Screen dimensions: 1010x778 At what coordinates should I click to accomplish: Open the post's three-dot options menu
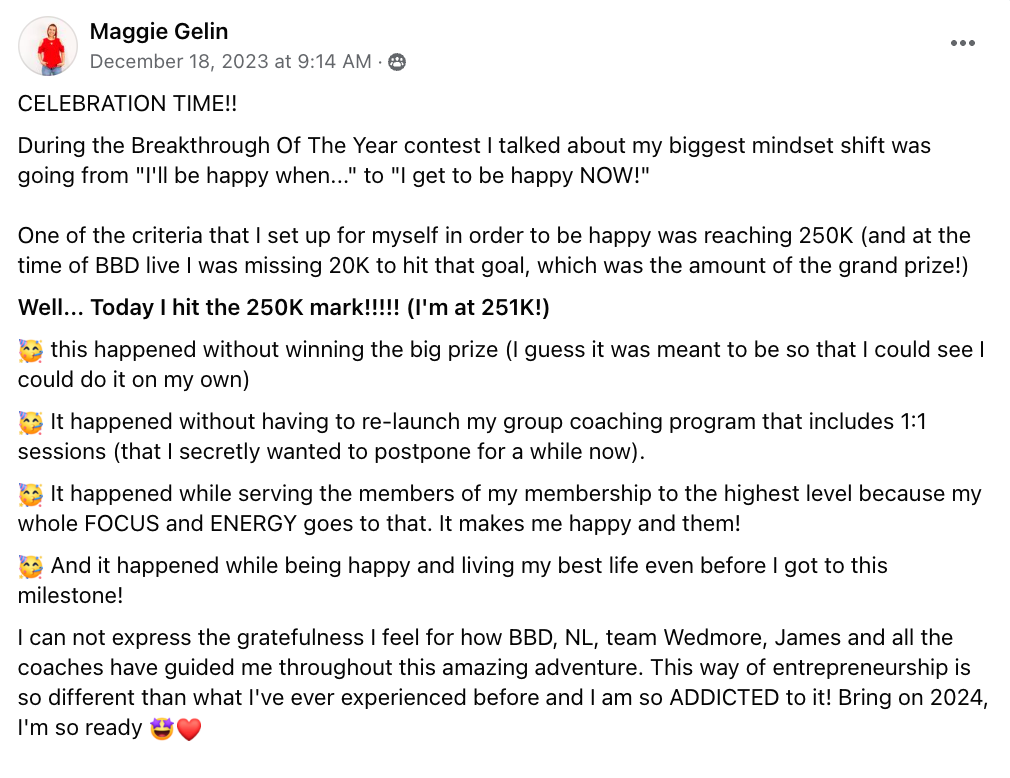click(962, 43)
